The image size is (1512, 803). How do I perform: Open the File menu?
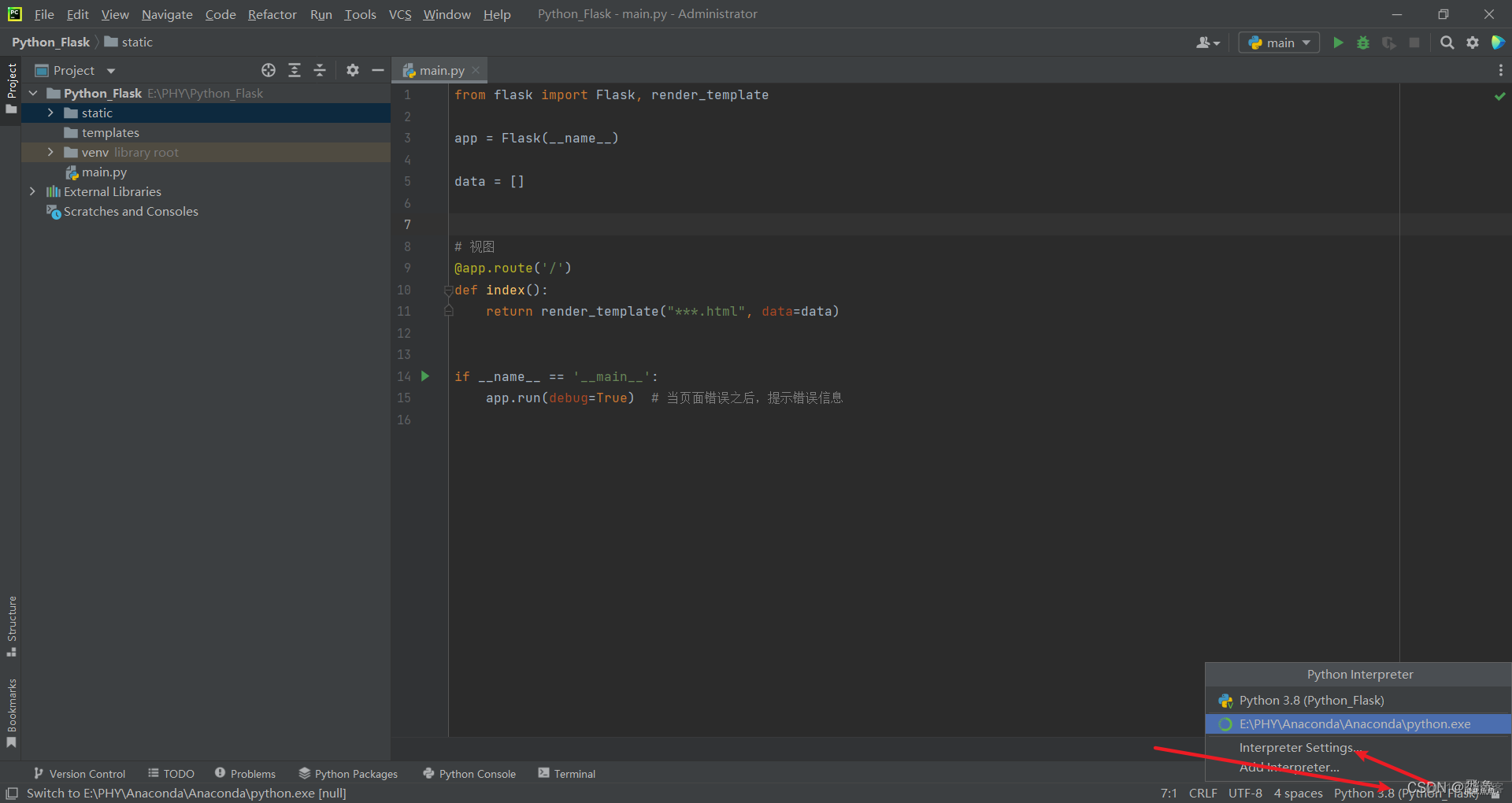[44, 14]
